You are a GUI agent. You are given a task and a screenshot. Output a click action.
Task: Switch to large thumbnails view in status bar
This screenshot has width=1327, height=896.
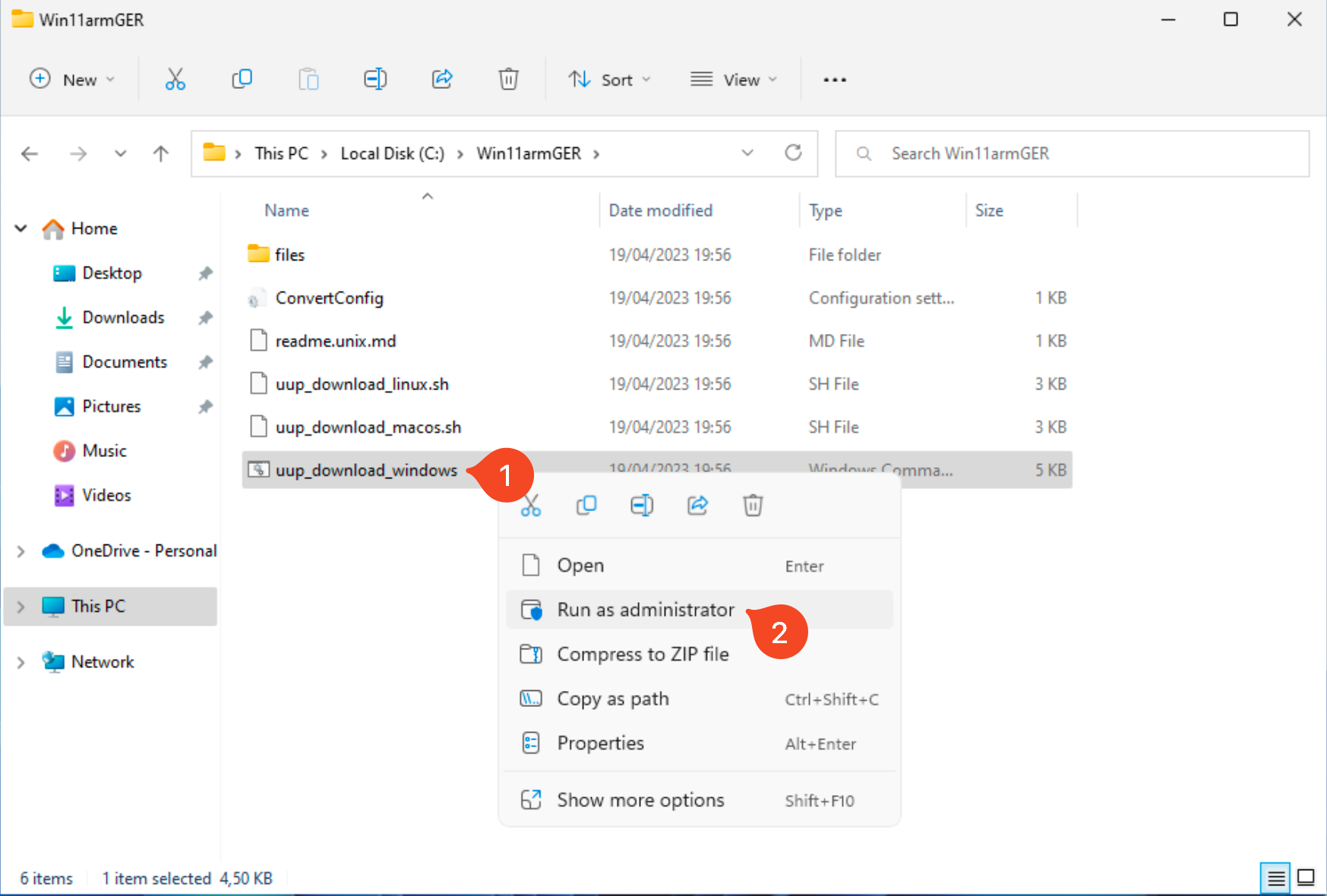point(1306,878)
